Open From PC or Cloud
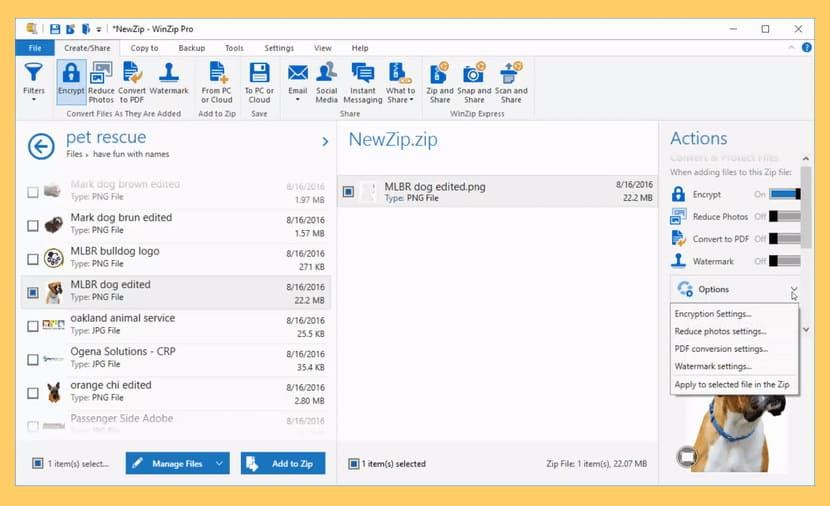This screenshot has height=506, width=830. click(x=217, y=83)
